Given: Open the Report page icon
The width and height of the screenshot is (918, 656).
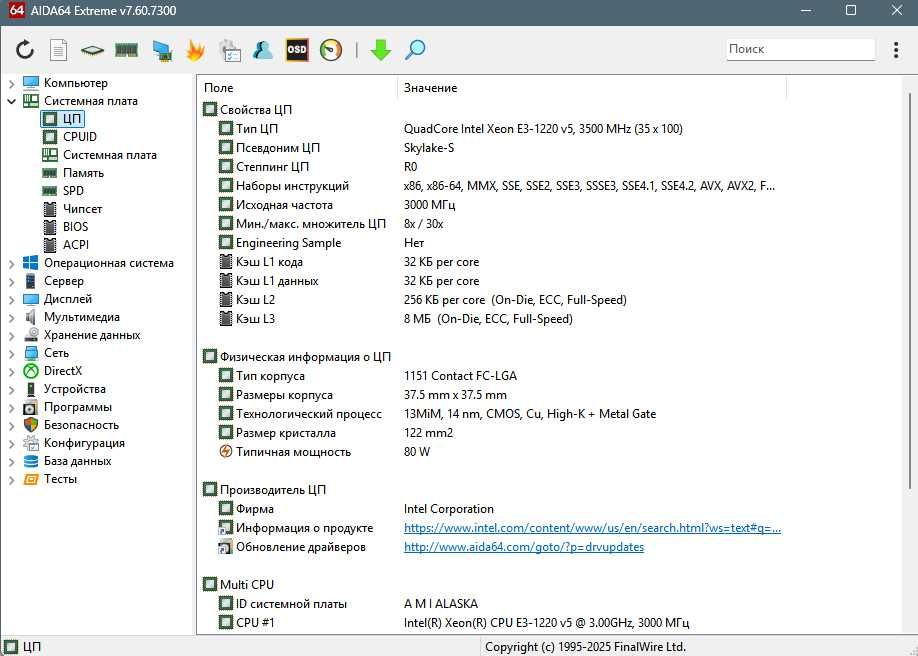Looking at the screenshot, I should [59, 50].
